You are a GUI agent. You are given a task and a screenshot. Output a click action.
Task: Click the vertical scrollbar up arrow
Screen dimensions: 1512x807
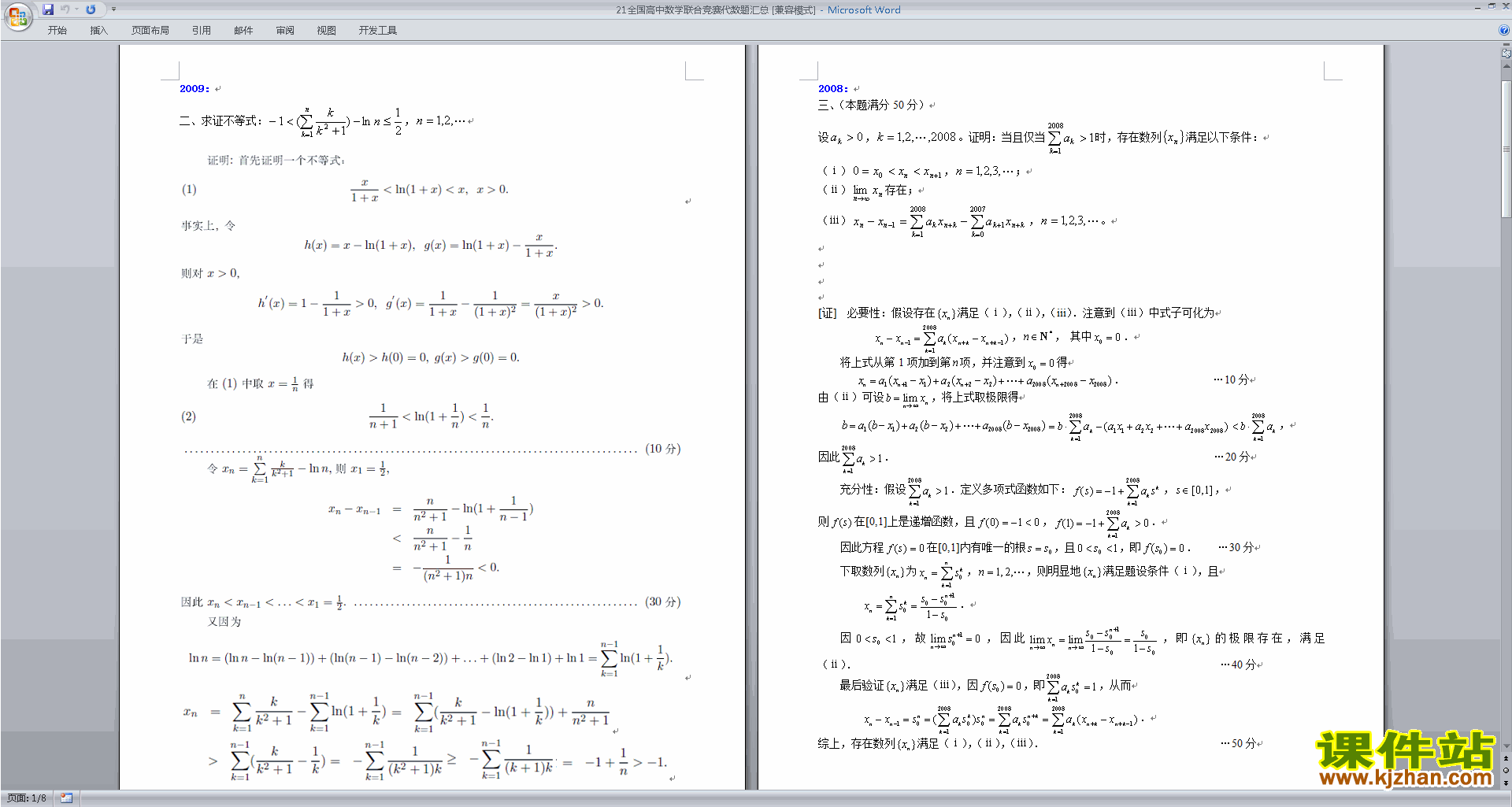click(x=1506, y=66)
